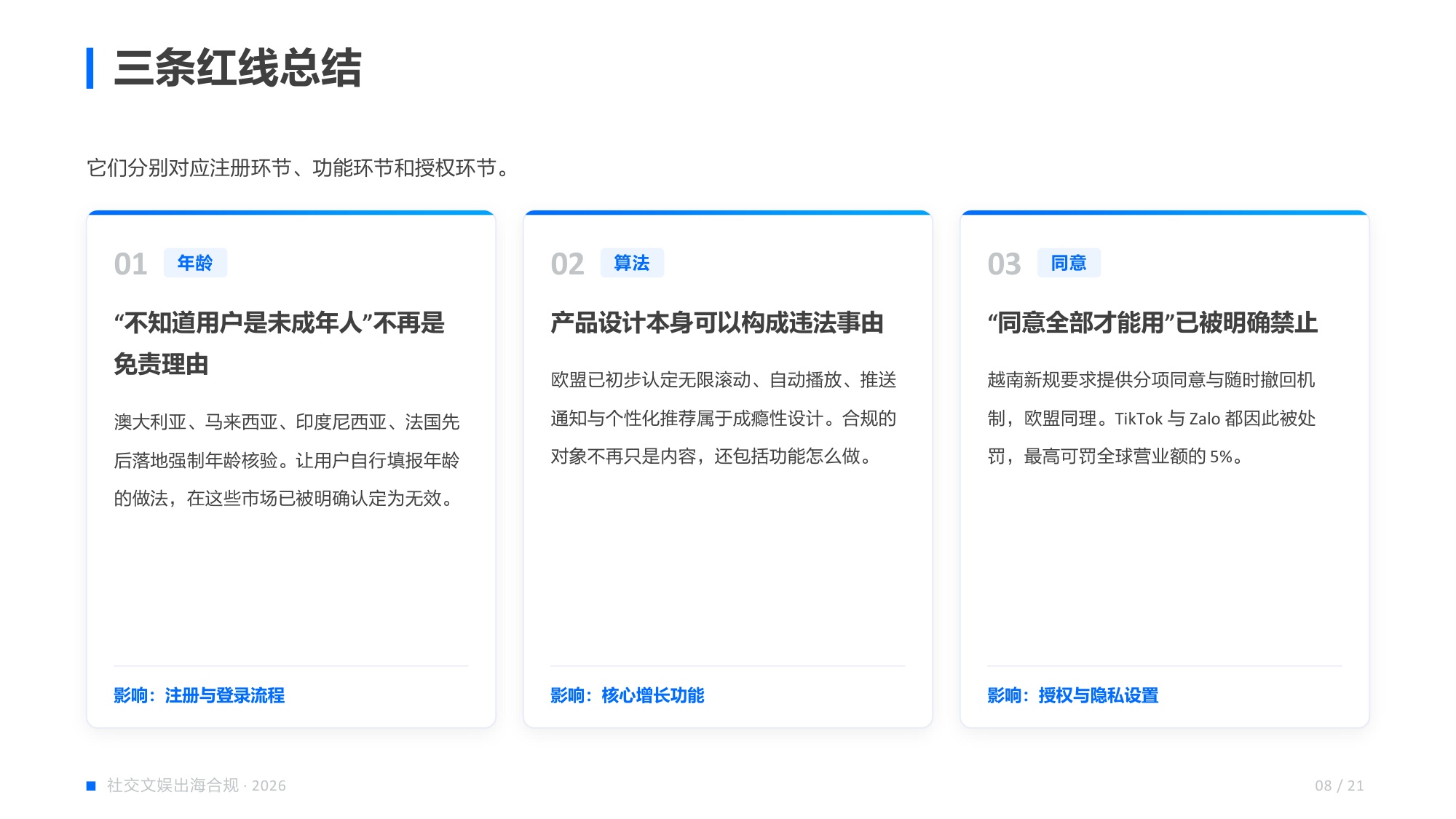This screenshot has height=819, width=1456.
Task: Click the small blue square in footer
Action: (x=91, y=786)
